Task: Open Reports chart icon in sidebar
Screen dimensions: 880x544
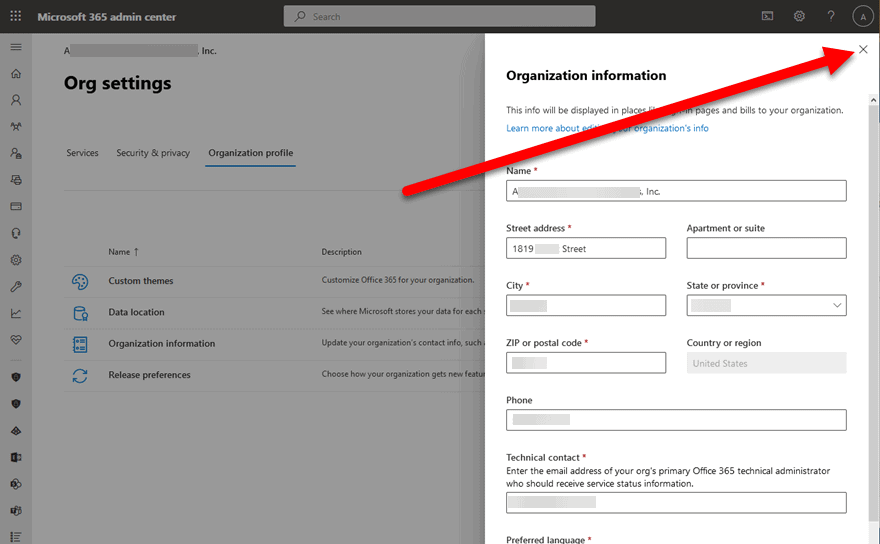Action: pyautogui.click(x=16, y=313)
